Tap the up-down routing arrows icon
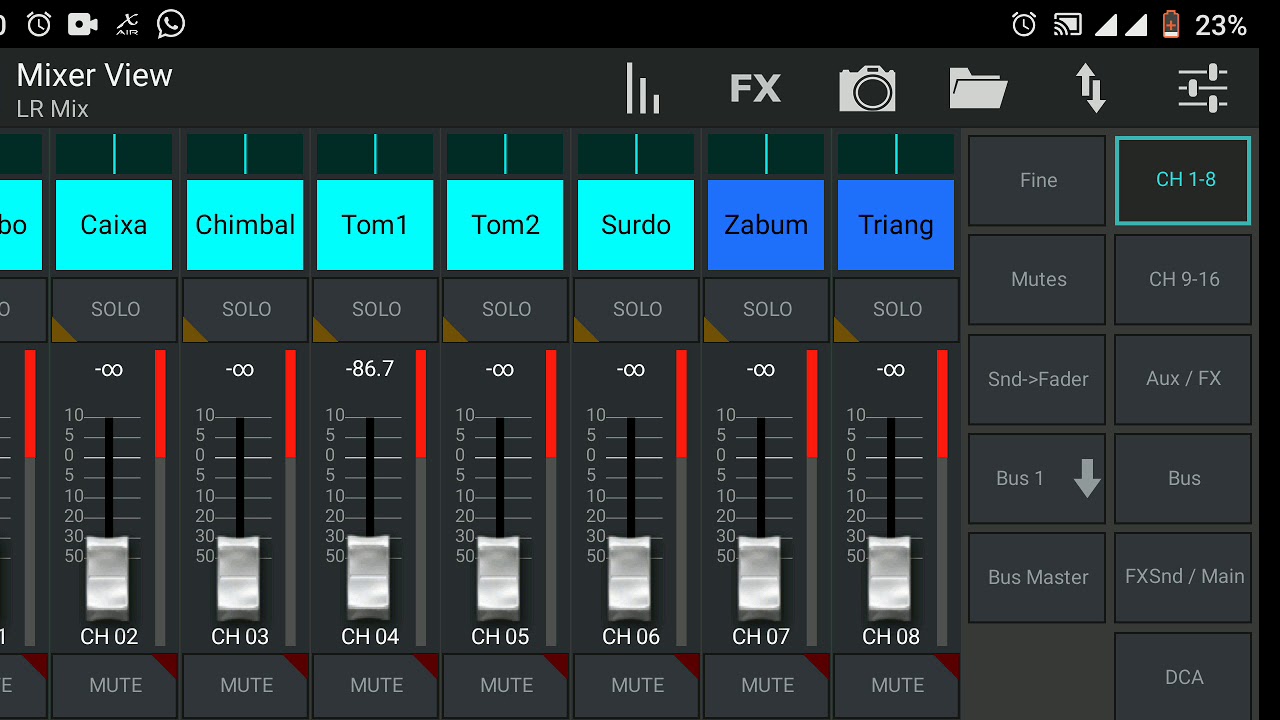 coord(1091,88)
